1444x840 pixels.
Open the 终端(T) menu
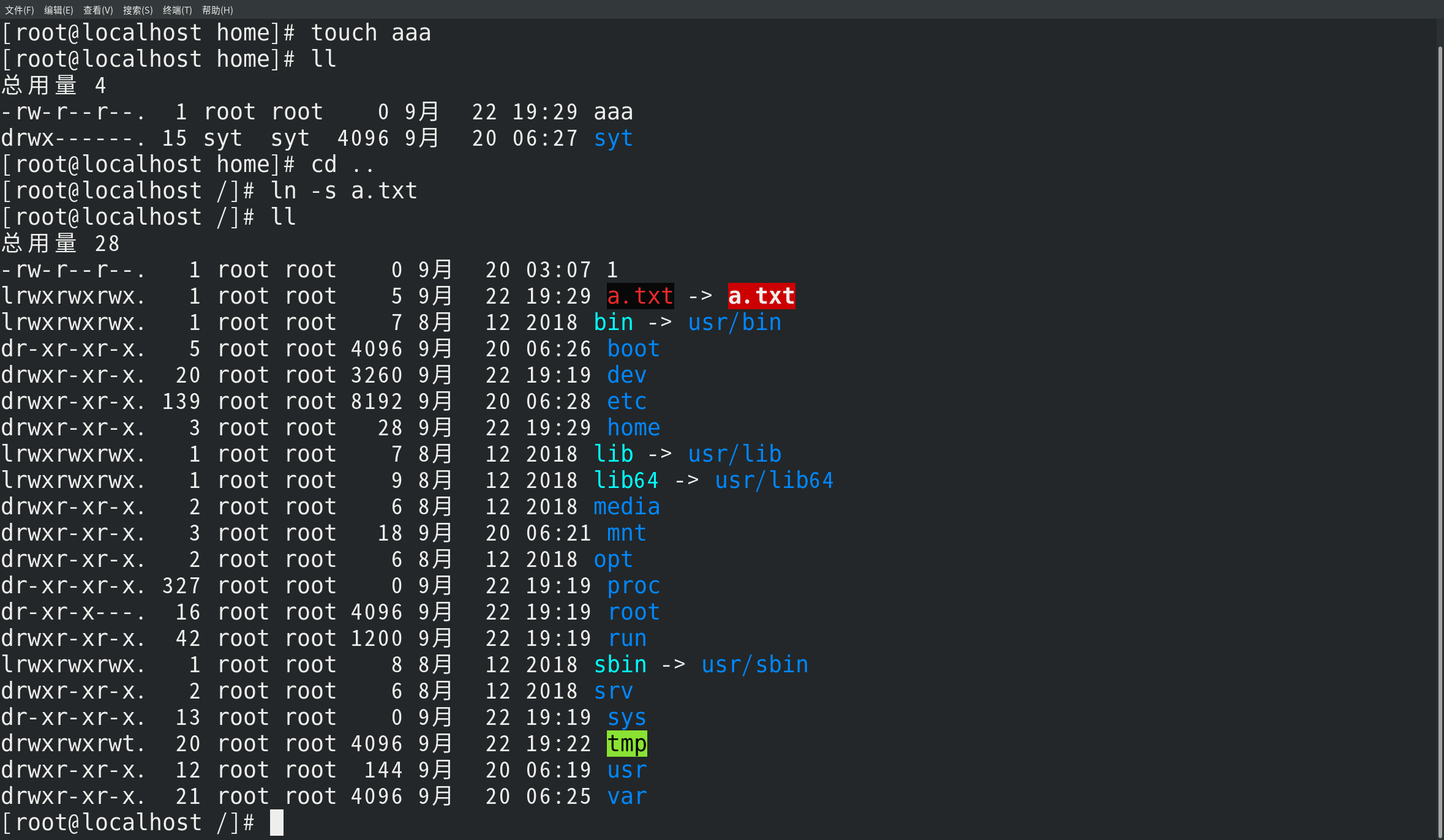click(177, 10)
